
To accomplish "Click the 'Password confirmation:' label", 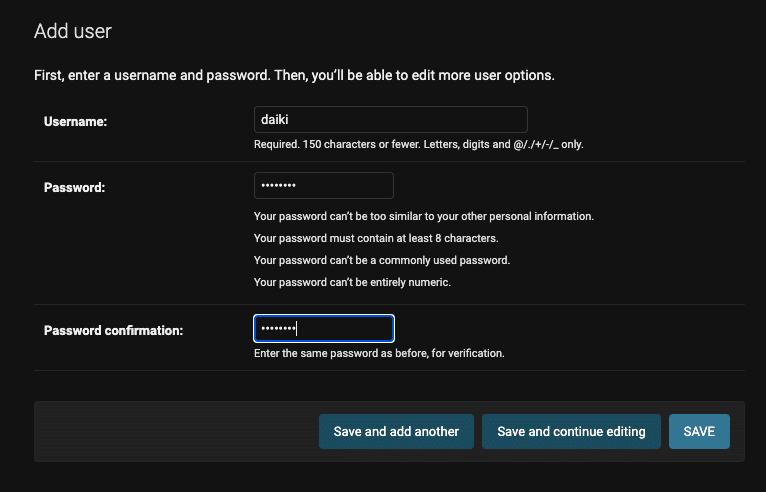I will click(113, 331).
